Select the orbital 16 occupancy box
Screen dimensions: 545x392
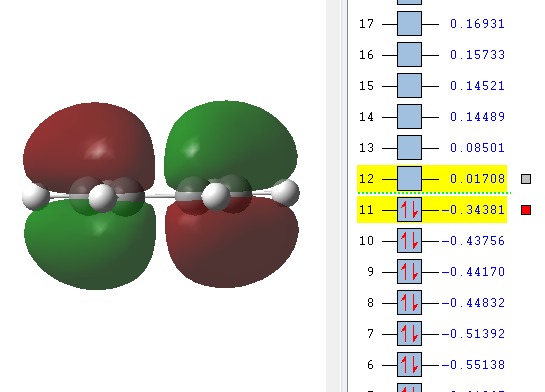pyautogui.click(x=409, y=55)
